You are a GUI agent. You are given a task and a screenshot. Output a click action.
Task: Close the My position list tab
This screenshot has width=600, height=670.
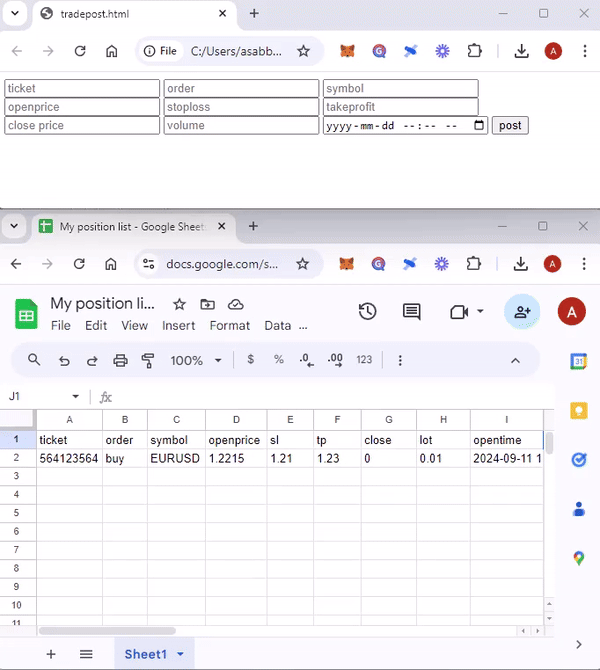[x=221, y=226]
